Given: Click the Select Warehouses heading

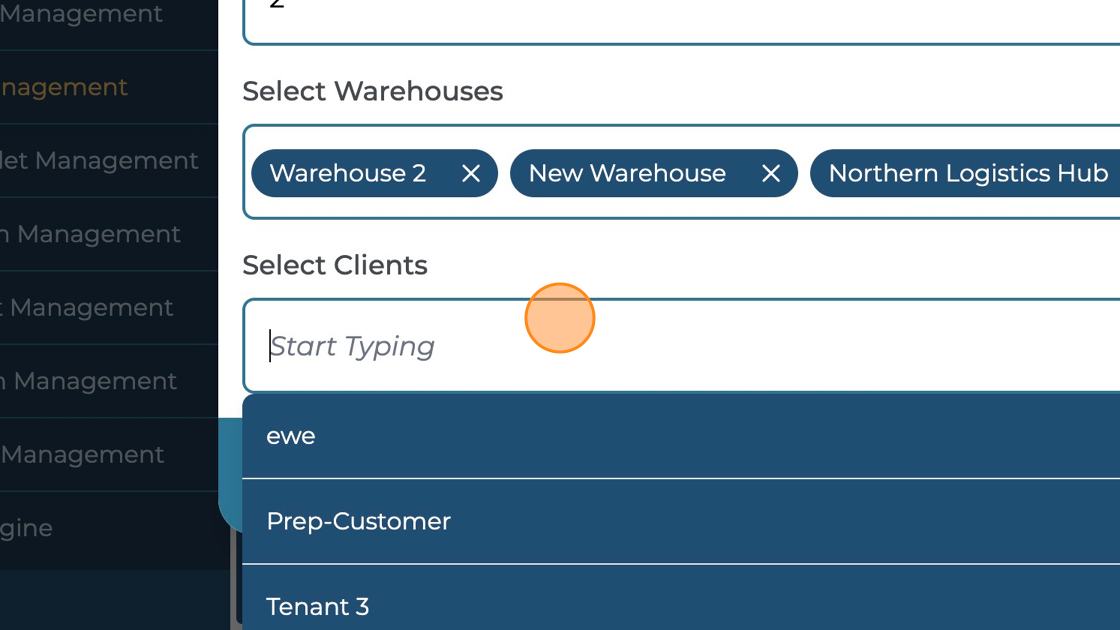Looking at the screenshot, I should (372, 91).
